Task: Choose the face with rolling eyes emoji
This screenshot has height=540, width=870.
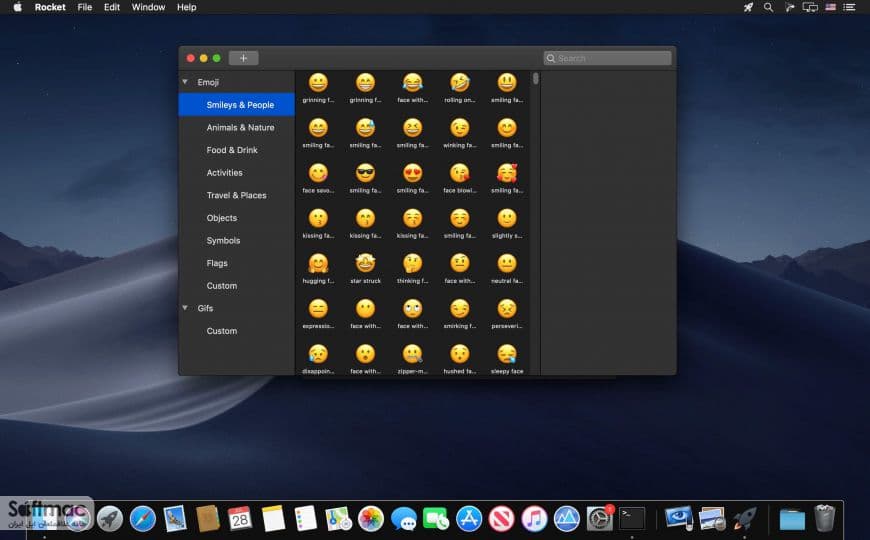Action: tap(412, 309)
